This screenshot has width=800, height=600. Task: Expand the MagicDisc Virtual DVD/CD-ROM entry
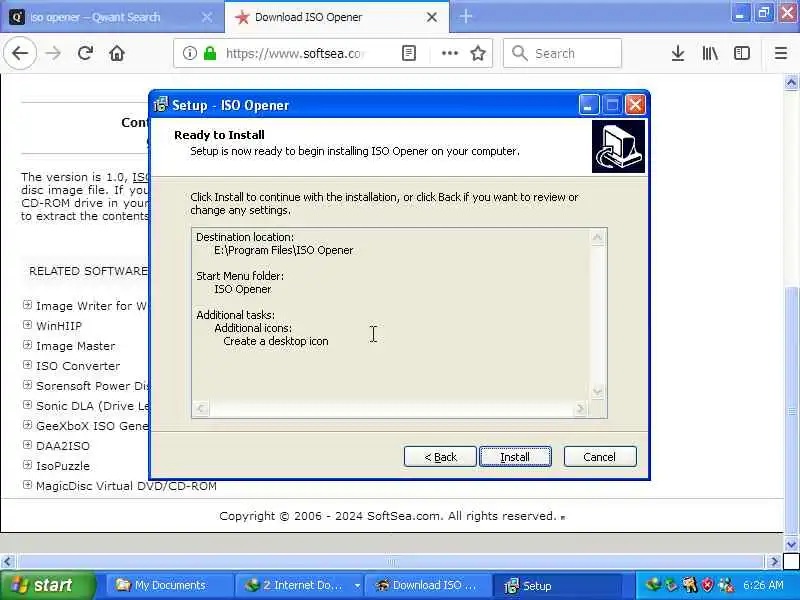point(28,485)
